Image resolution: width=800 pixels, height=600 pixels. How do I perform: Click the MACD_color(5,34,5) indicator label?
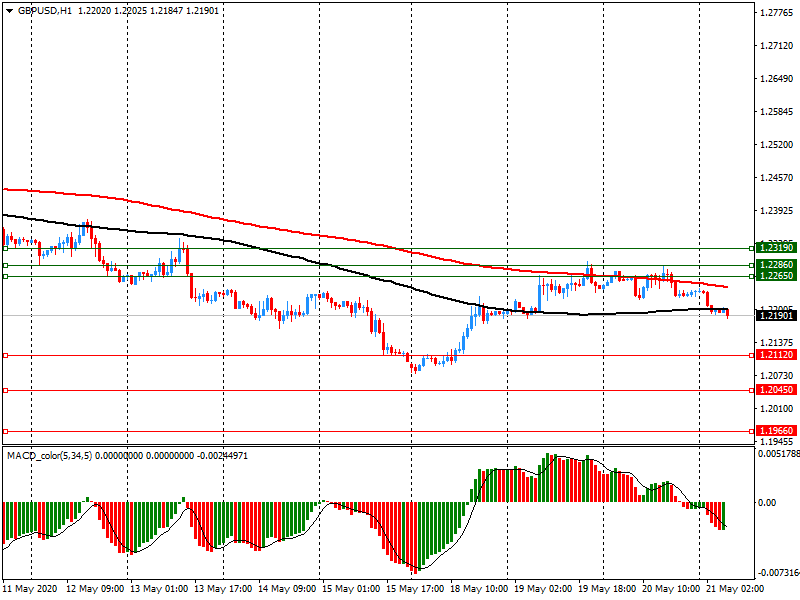[49, 456]
